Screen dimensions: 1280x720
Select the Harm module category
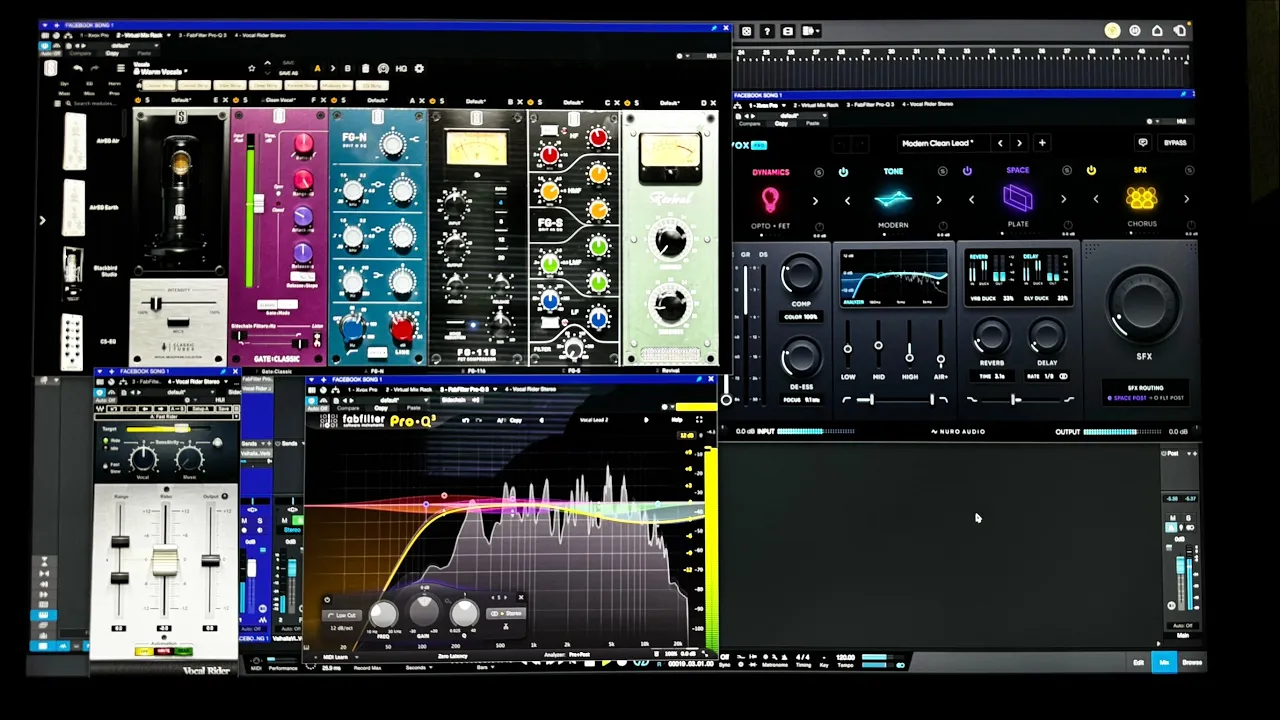114,84
